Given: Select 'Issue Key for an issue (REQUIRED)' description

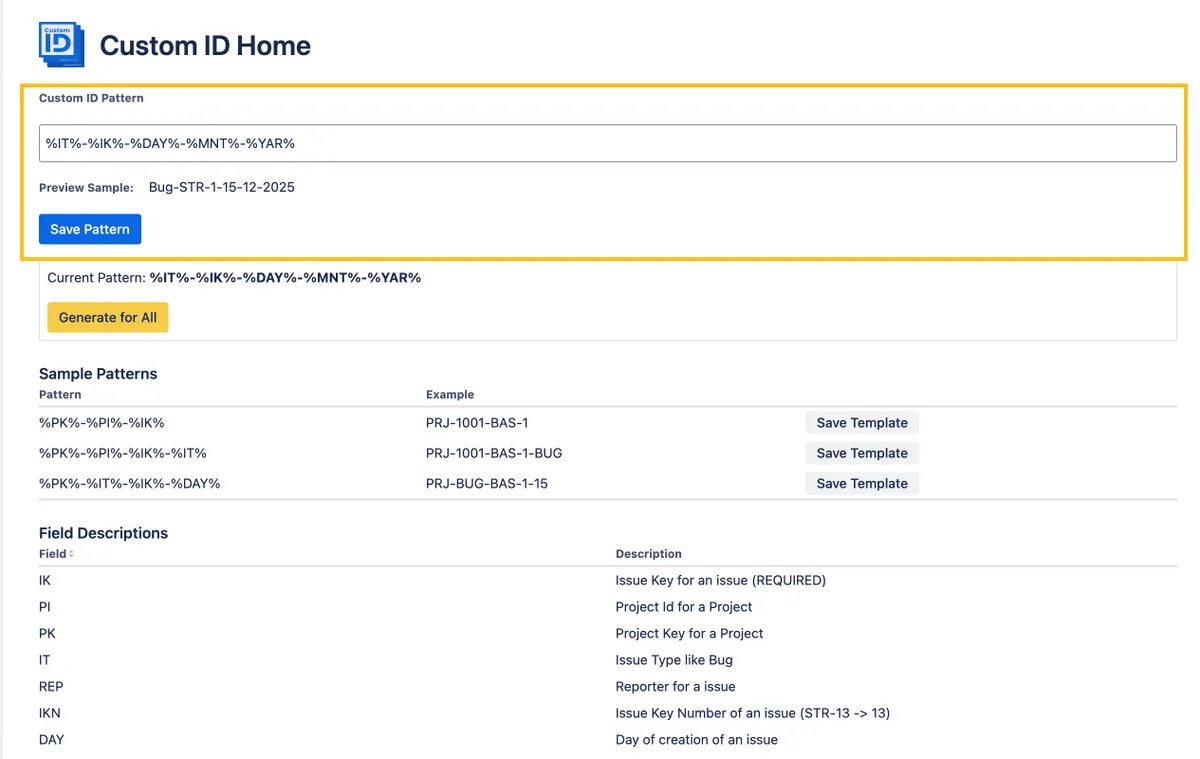Looking at the screenshot, I should pos(721,580).
